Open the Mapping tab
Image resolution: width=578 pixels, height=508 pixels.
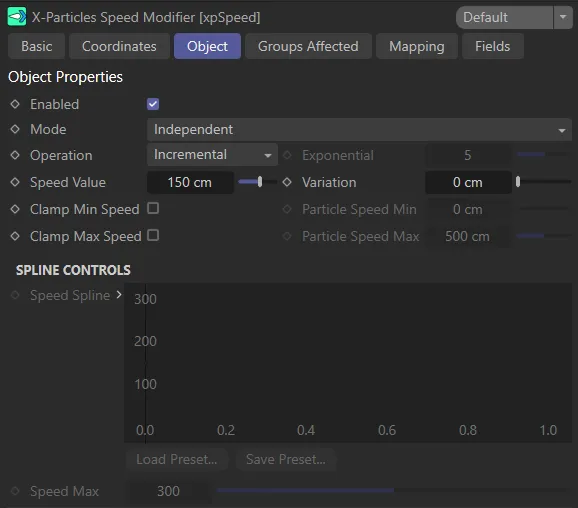[x=417, y=46]
